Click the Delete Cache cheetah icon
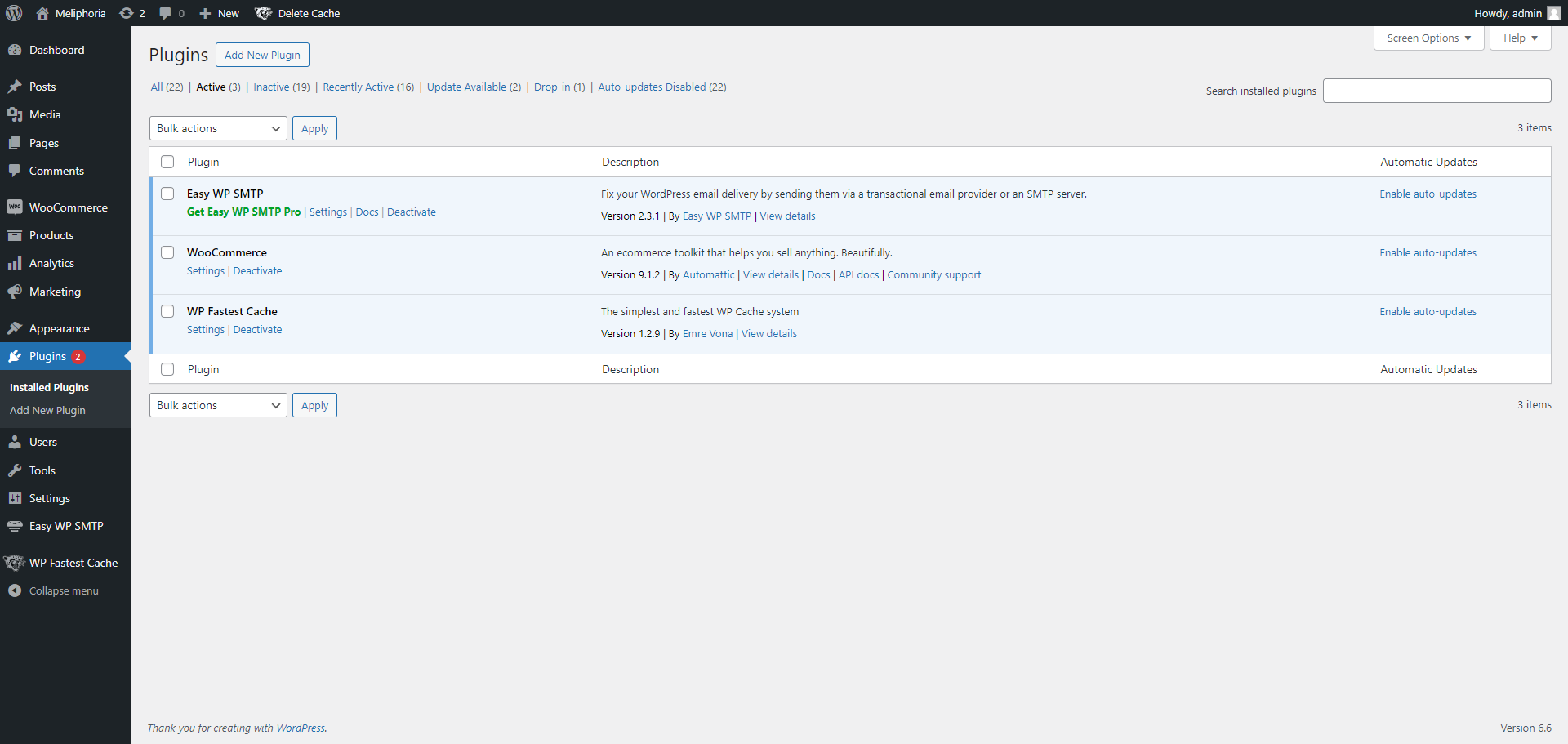The height and width of the screenshot is (744, 1568). [263, 13]
